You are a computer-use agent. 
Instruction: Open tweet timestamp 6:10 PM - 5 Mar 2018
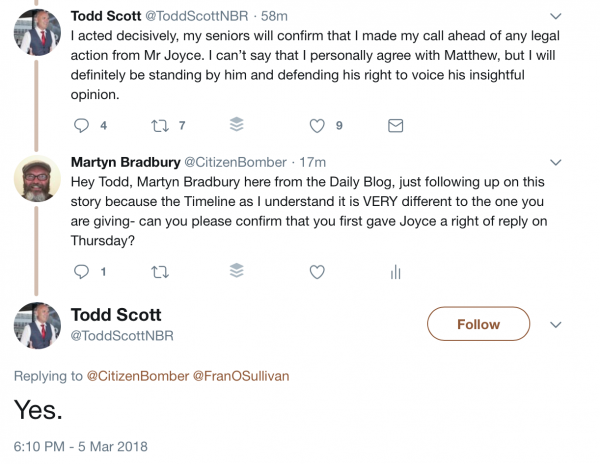(80, 444)
